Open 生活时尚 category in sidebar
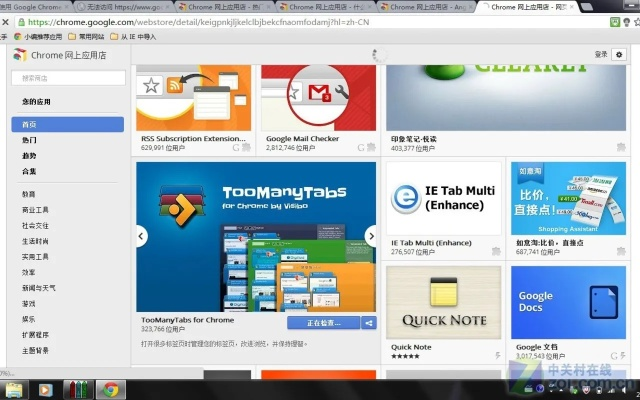640x400 pixels. [35, 241]
